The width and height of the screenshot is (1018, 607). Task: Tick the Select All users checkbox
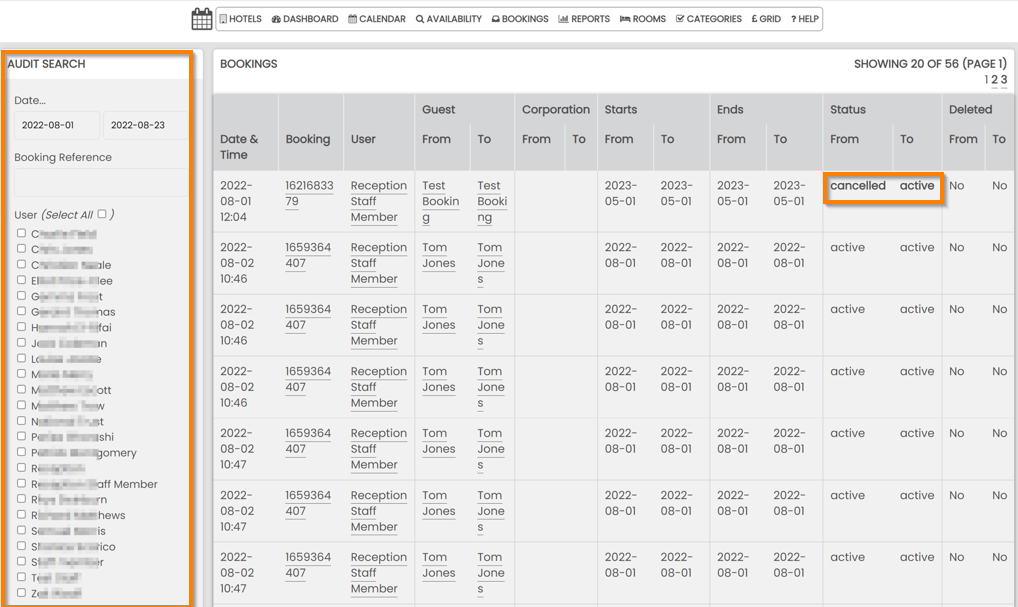[x=102, y=214]
